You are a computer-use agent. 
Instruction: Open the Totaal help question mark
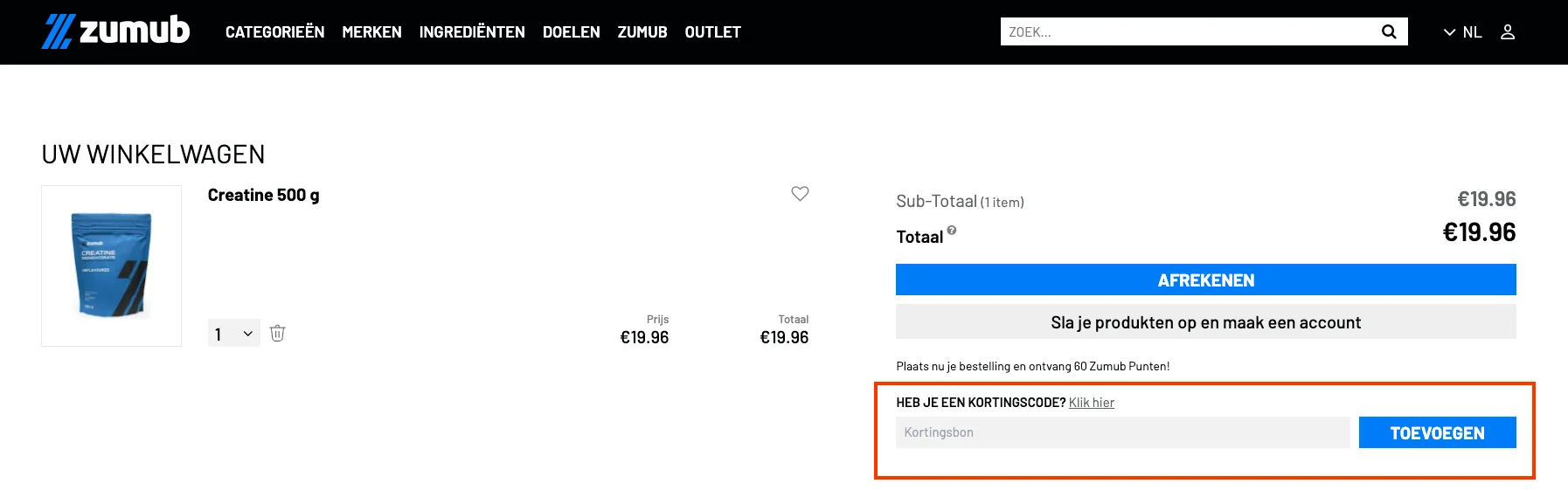point(952,230)
